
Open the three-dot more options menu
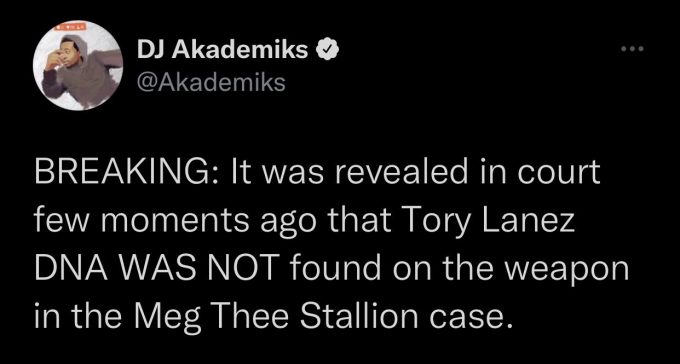[x=633, y=49]
